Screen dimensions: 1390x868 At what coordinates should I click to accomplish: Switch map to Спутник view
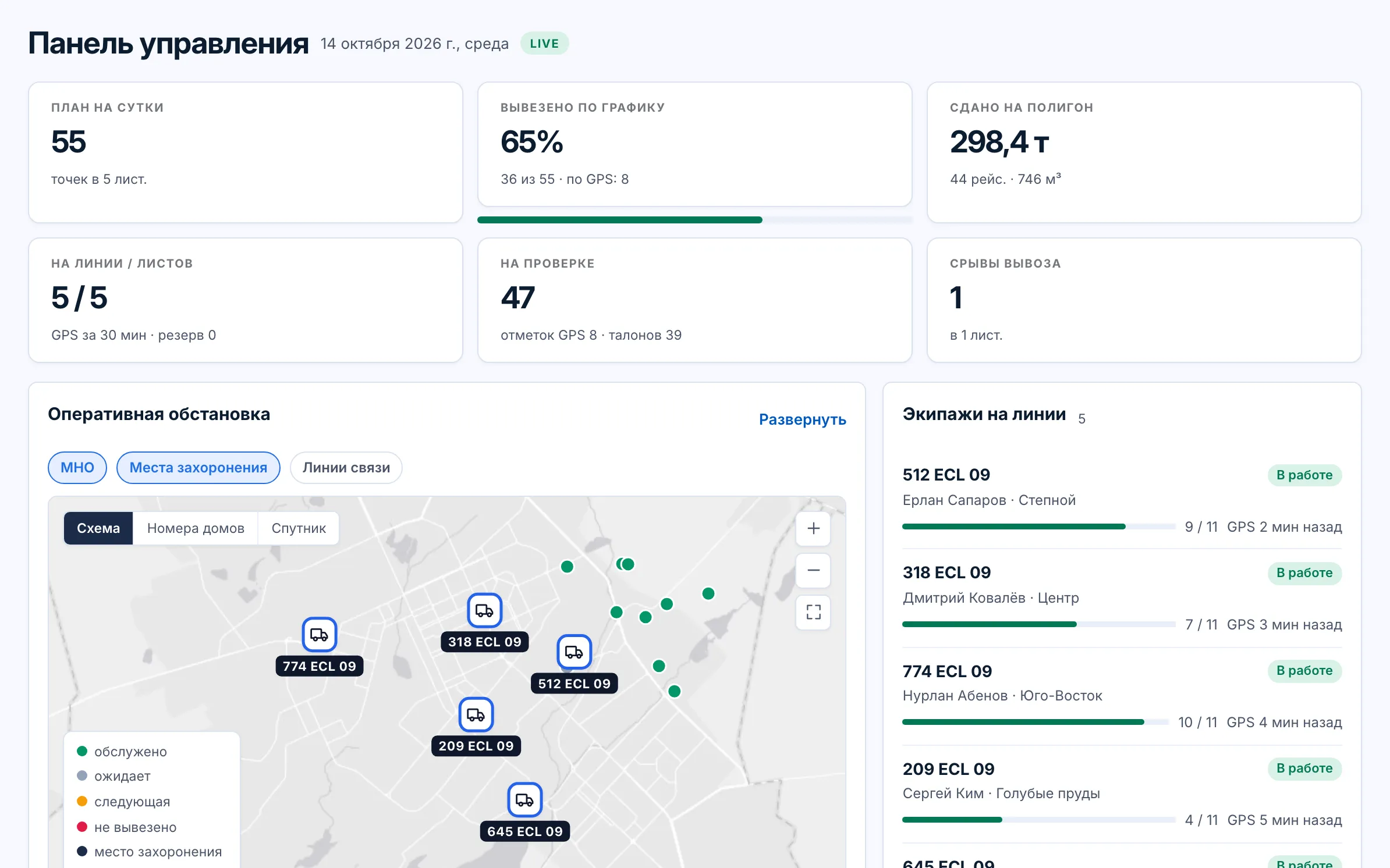[x=299, y=528]
